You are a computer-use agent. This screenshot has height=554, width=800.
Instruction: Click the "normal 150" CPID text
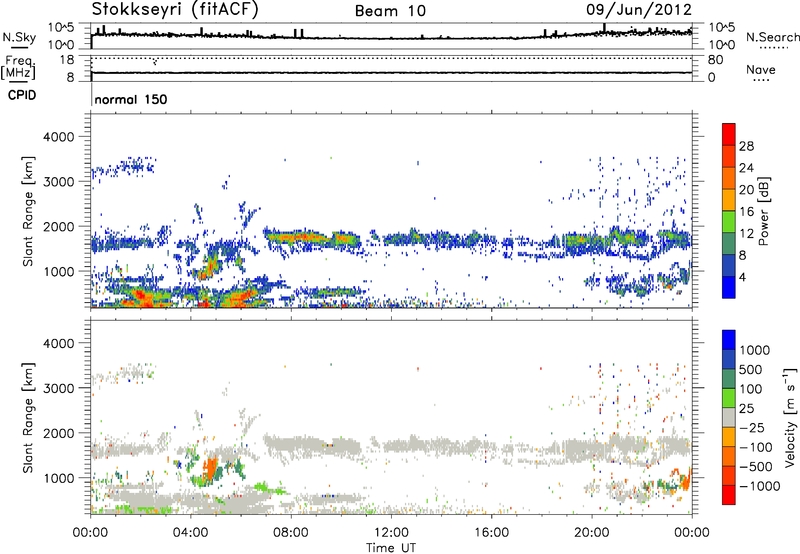pyautogui.click(x=131, y=99)
